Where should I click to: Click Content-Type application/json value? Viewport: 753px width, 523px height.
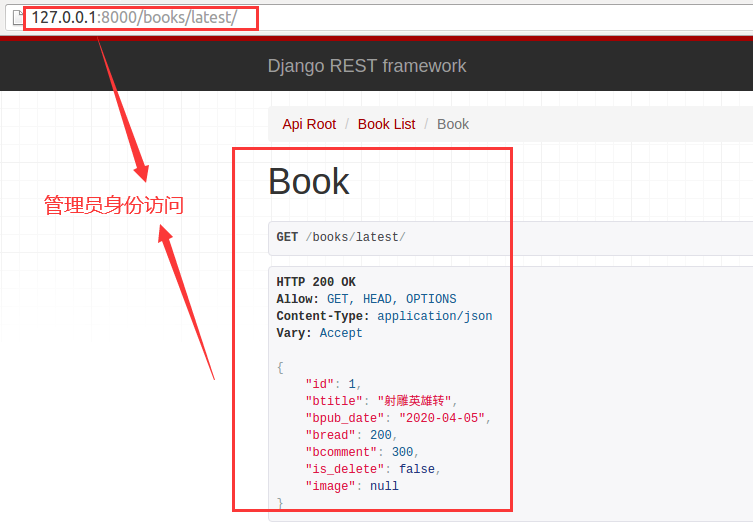[x=435, y=316]
